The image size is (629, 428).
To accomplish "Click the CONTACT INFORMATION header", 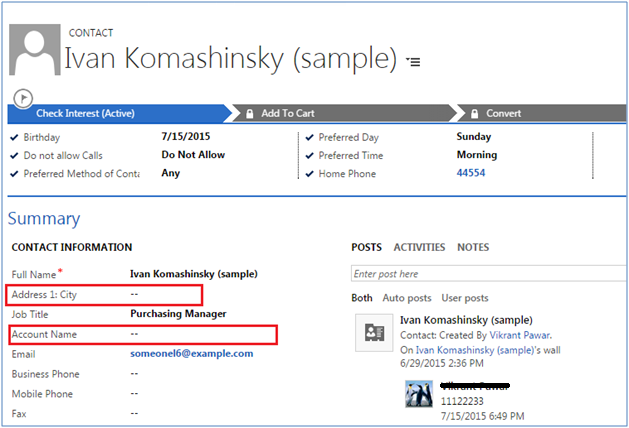I will point(72,247).
